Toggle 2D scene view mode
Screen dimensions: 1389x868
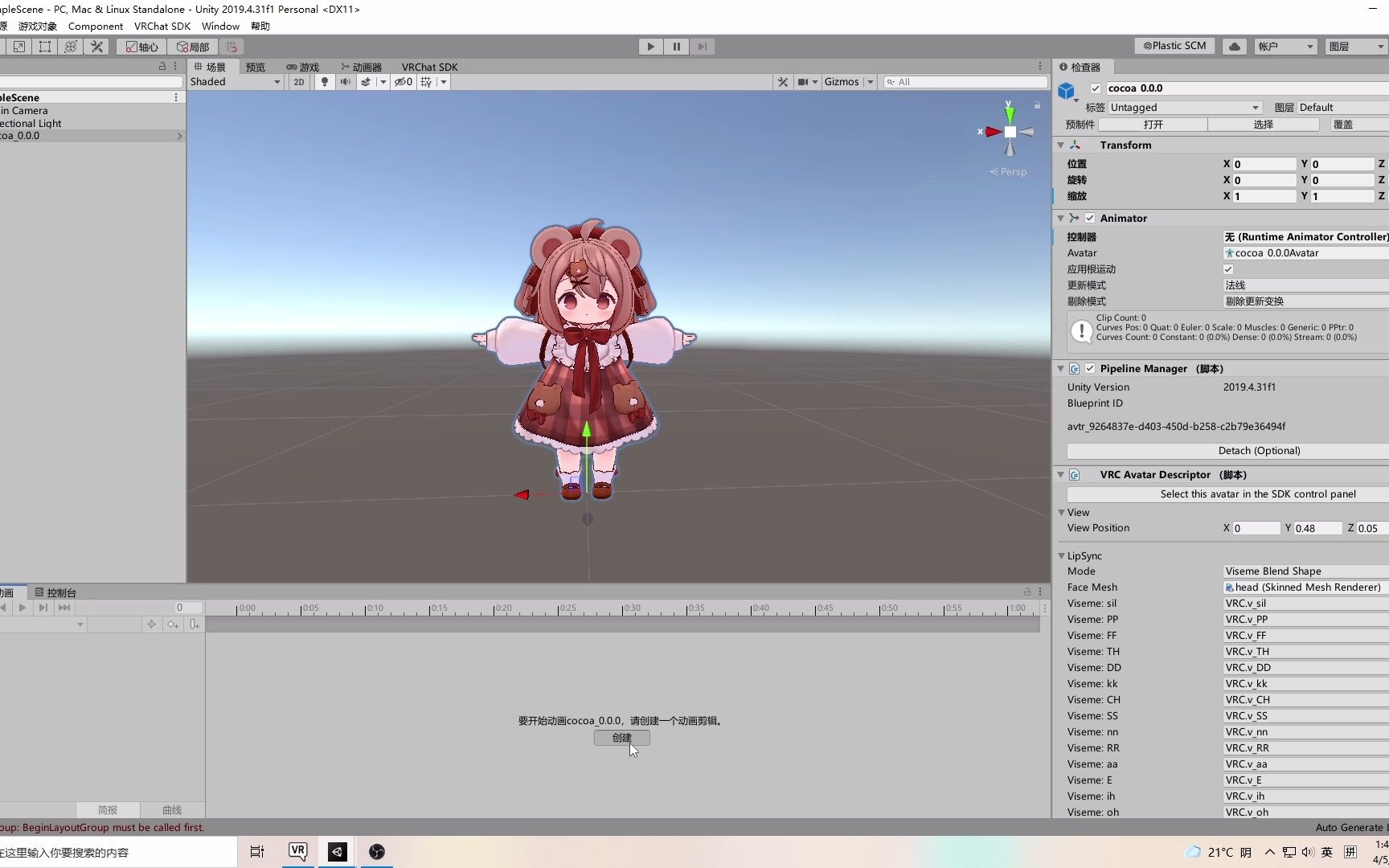coord(299,82)
